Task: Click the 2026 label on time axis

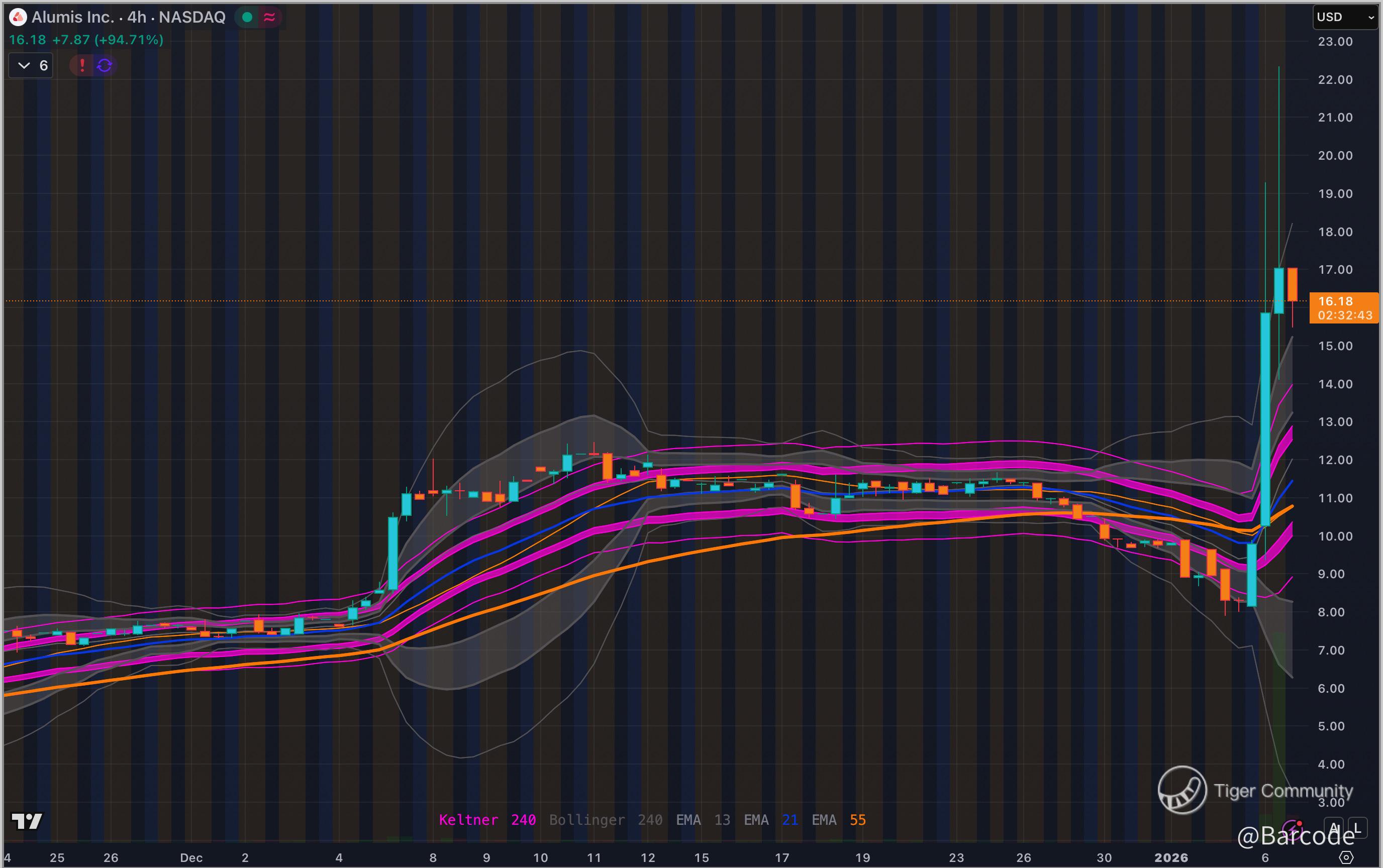Action: 1171,857
